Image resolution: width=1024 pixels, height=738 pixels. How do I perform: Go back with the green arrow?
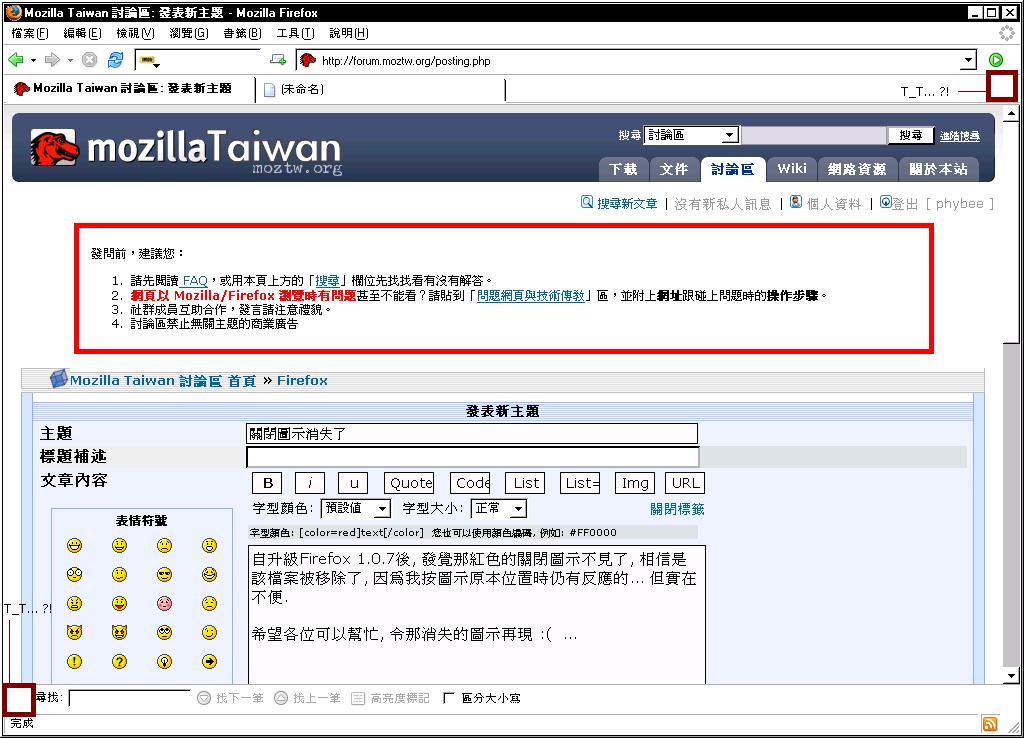click(16, 60)
